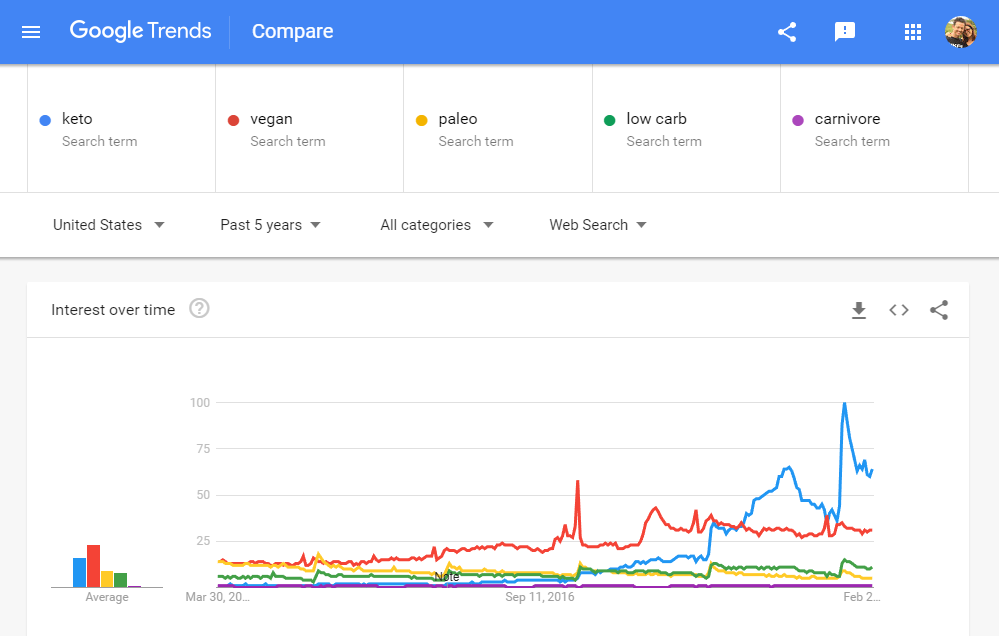Click the Compare page title
This screenshot has width=999, height=636.
(x=292, y=32)
